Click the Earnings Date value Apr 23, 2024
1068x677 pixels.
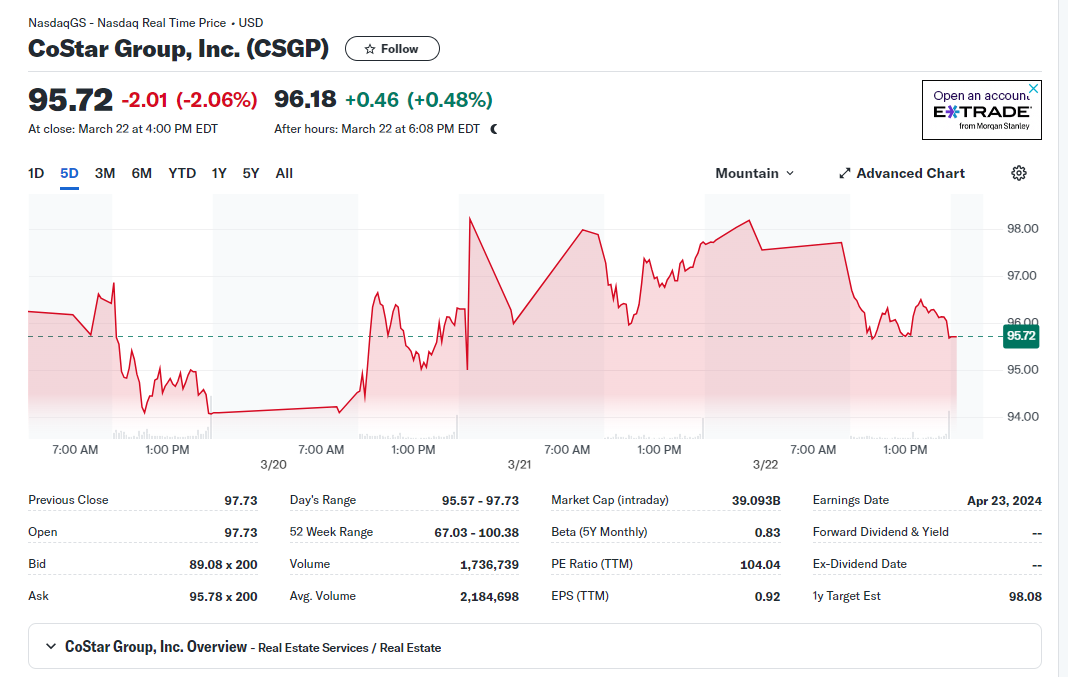[1004, 501]
